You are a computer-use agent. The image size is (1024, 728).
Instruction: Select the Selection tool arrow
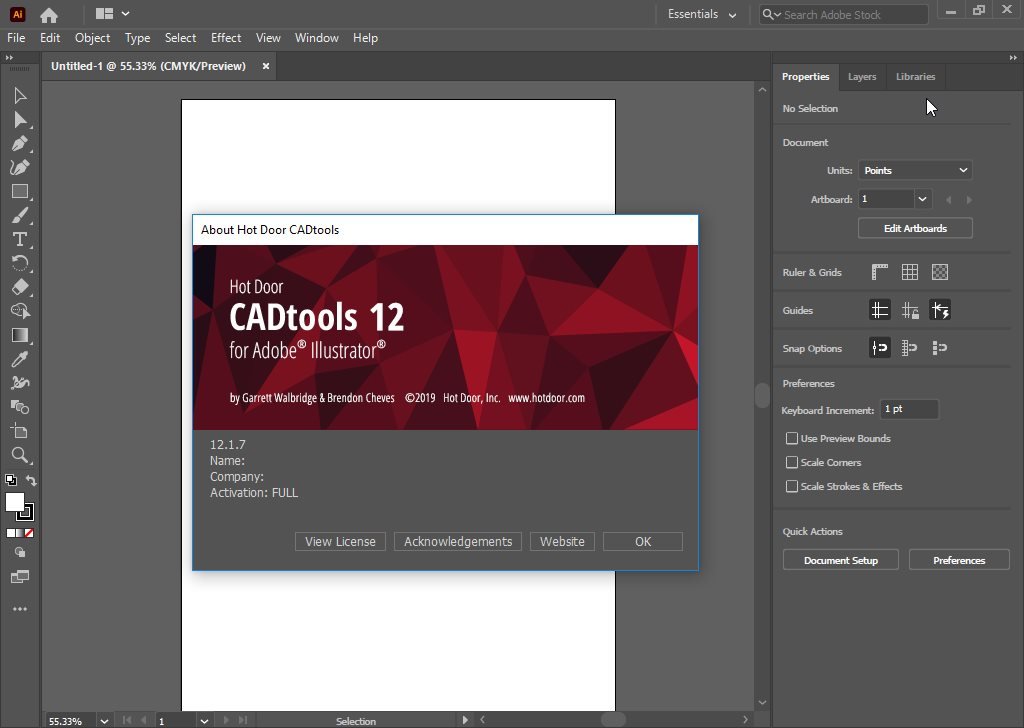click(x=20, y=96)
